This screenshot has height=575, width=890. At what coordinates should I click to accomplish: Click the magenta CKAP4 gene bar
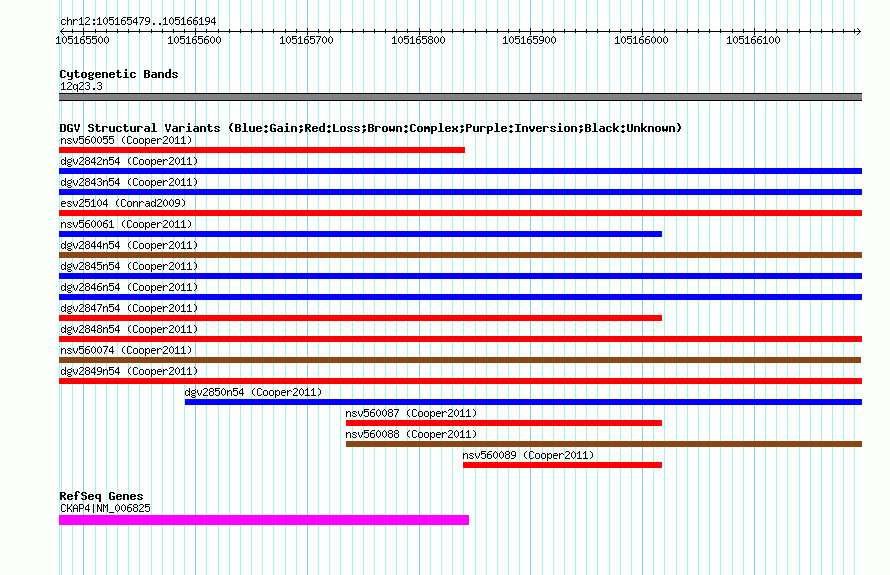point(264,520)
